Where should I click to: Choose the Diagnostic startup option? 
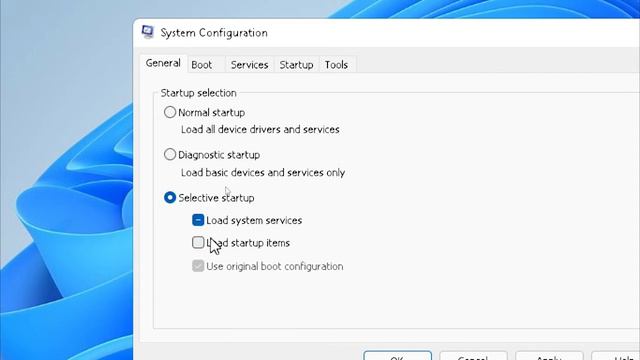(x=170, y=155)
